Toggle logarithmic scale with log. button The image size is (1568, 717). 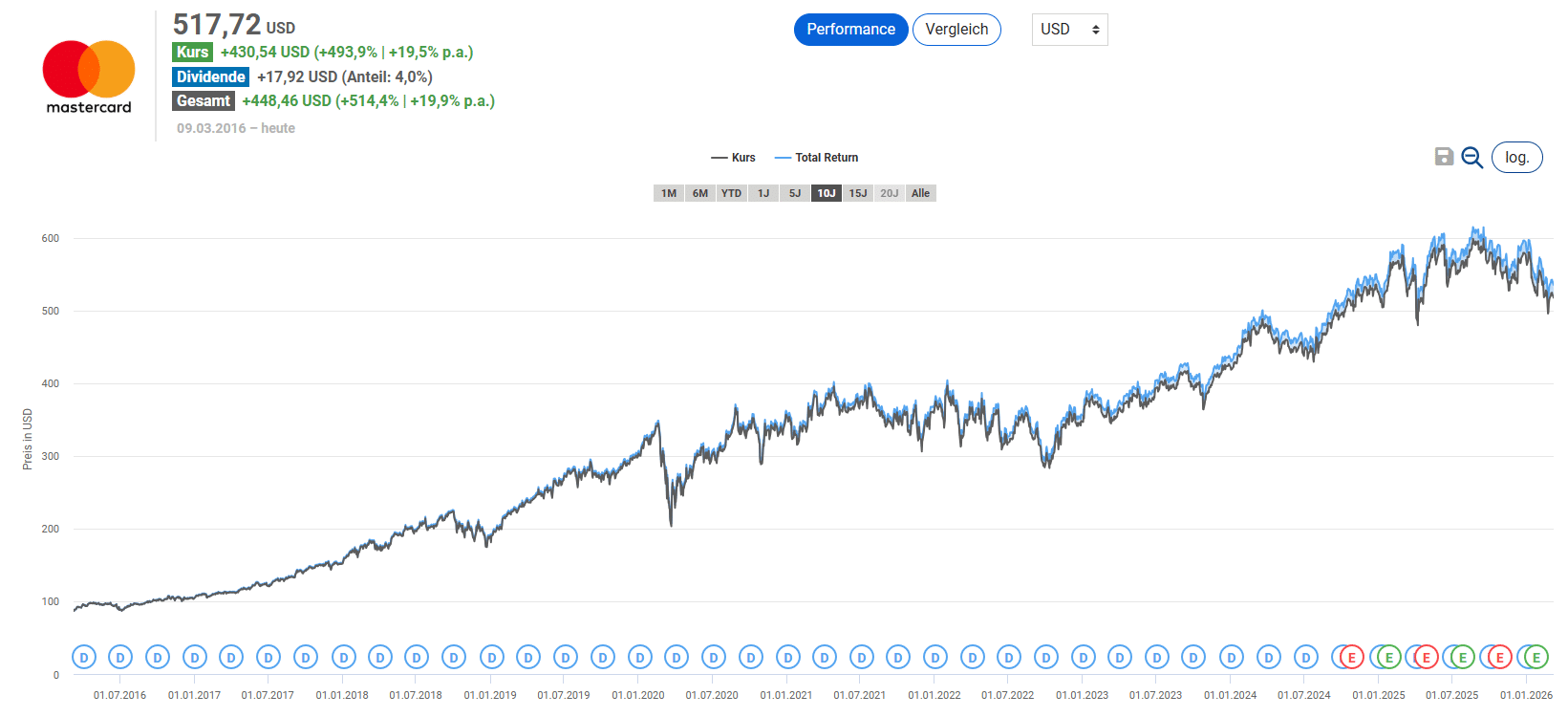[x=1516, y=158]
